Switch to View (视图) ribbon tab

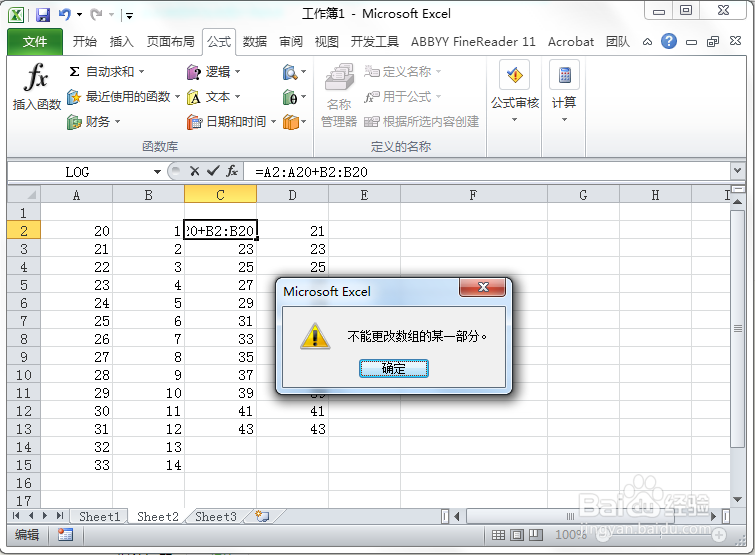(326, 42)
